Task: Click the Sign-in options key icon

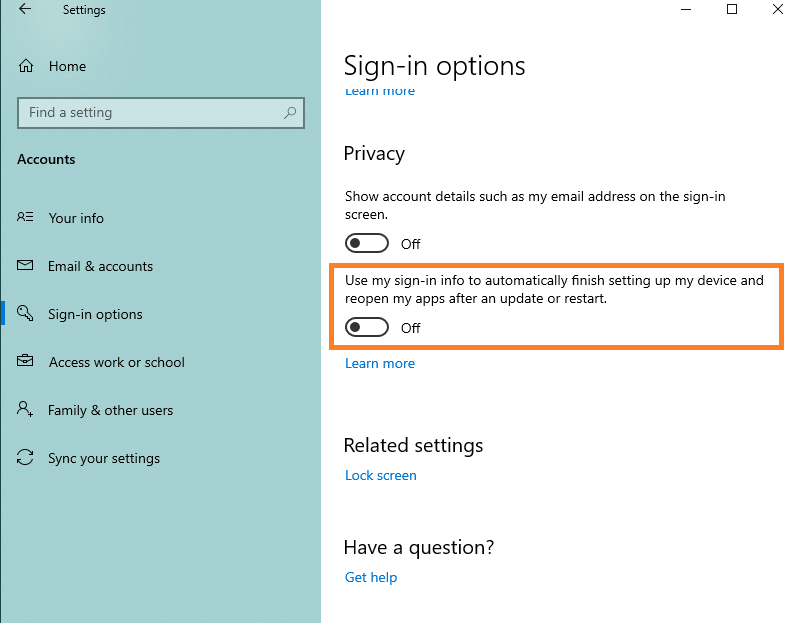Action: click(26, 314)
